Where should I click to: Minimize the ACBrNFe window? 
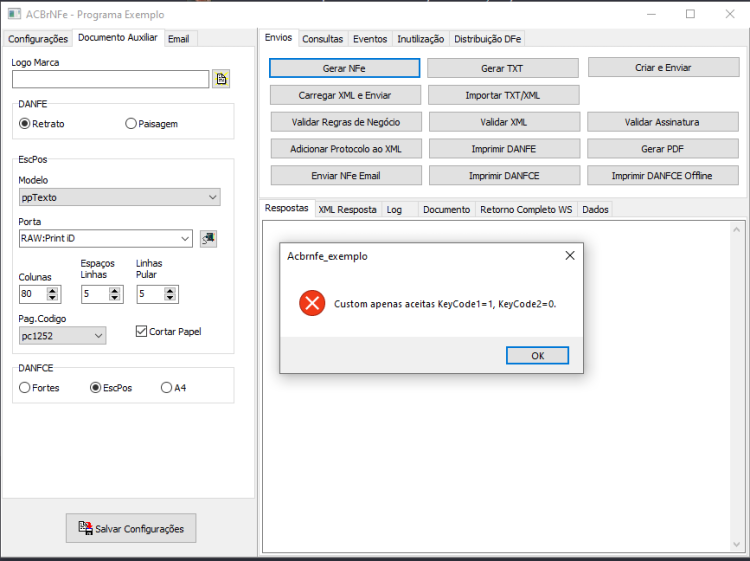pyautogui.click(x=651, y=14)
